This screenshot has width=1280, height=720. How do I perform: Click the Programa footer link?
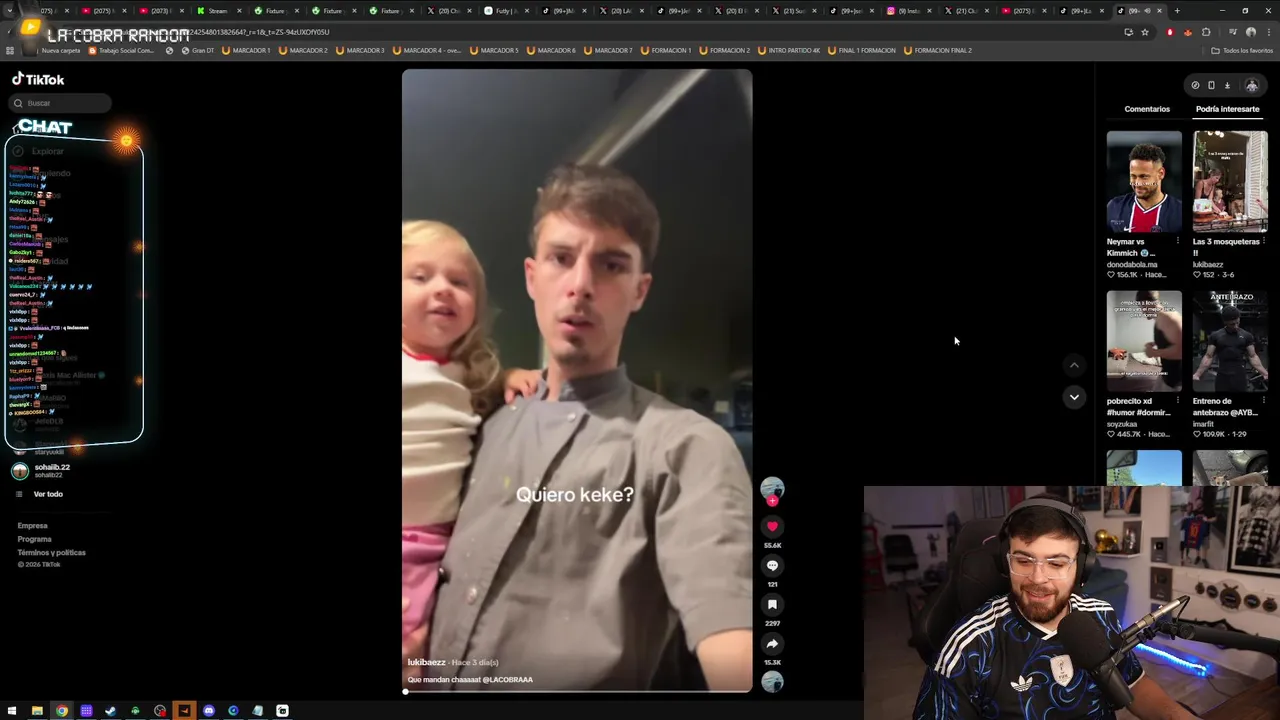coord(34,539)
